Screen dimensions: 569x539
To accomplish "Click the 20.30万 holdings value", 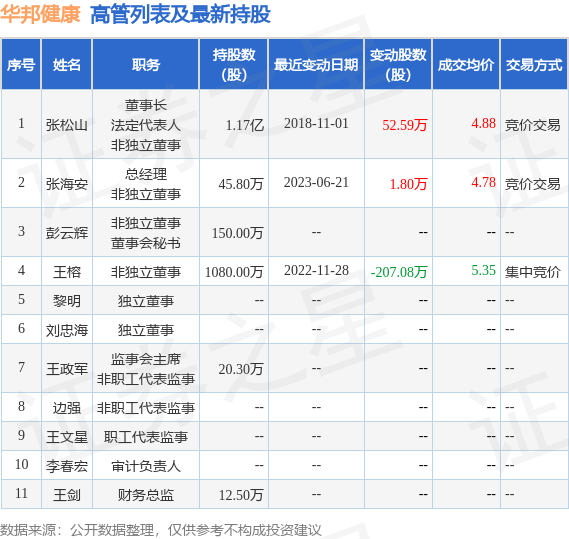I will 241,369.
